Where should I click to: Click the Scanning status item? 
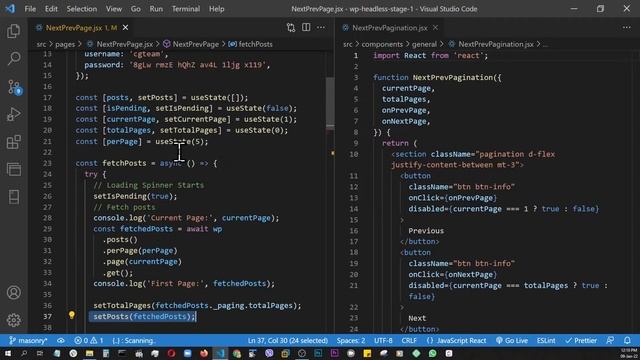[134, 340]
